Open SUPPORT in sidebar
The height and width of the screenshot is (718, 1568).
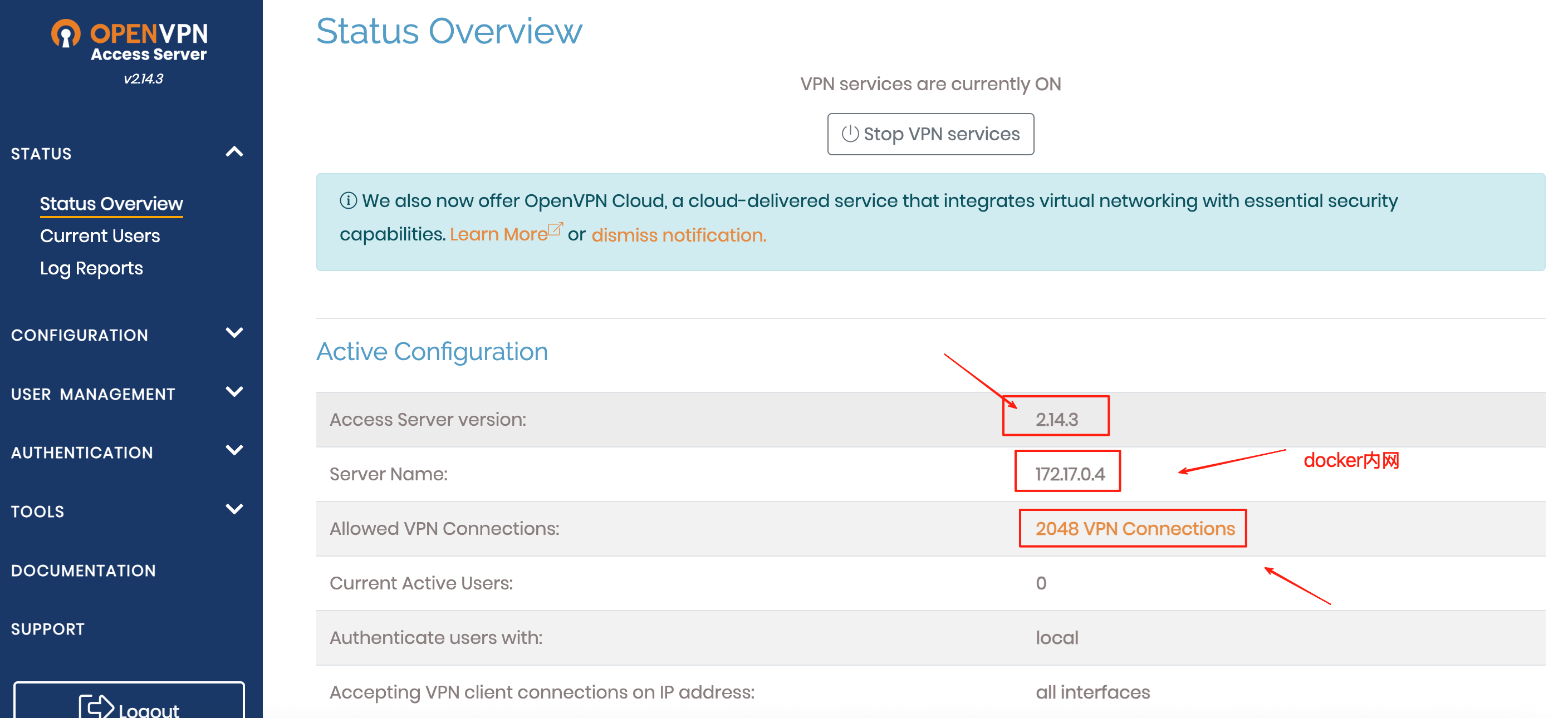coord(47,628)
